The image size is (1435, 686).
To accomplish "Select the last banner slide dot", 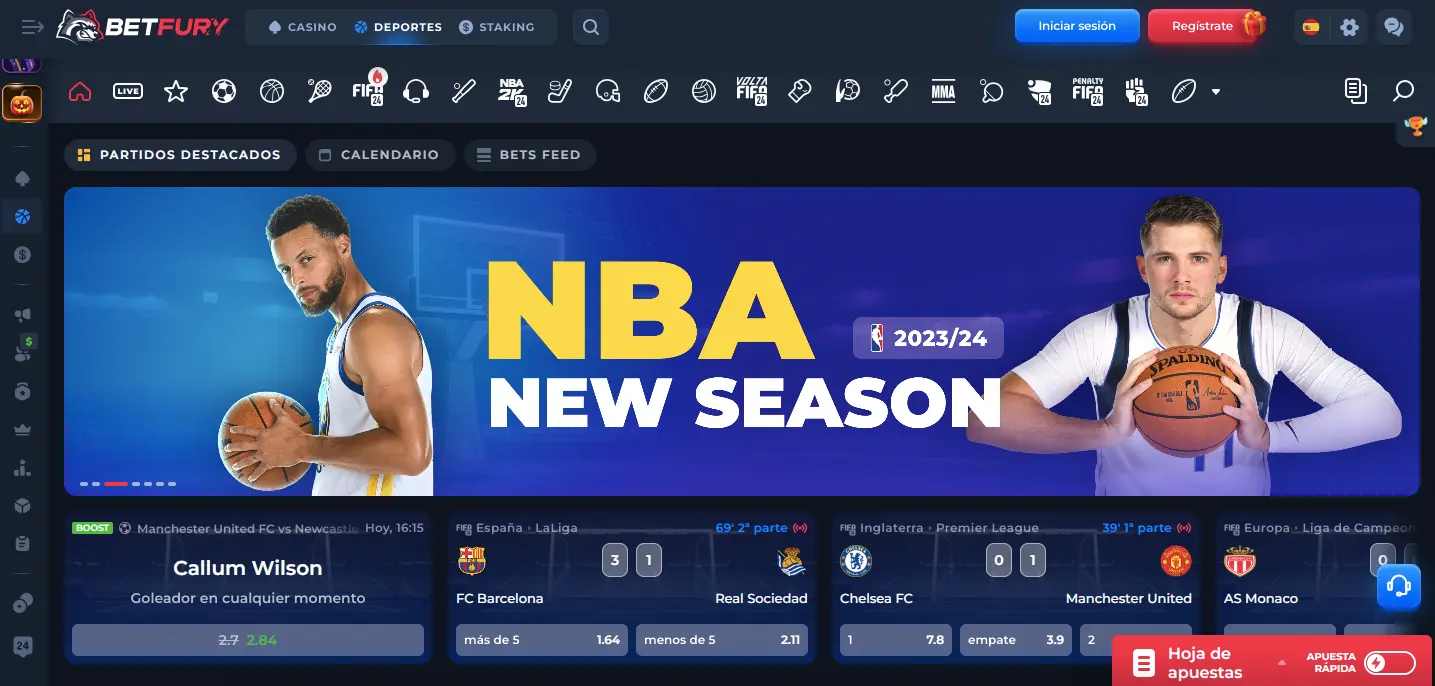I will [x=172, y=484].
